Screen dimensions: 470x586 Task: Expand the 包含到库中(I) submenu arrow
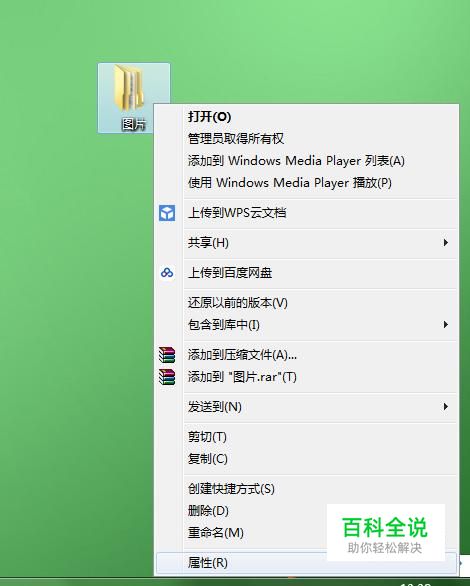click(445, 324)
